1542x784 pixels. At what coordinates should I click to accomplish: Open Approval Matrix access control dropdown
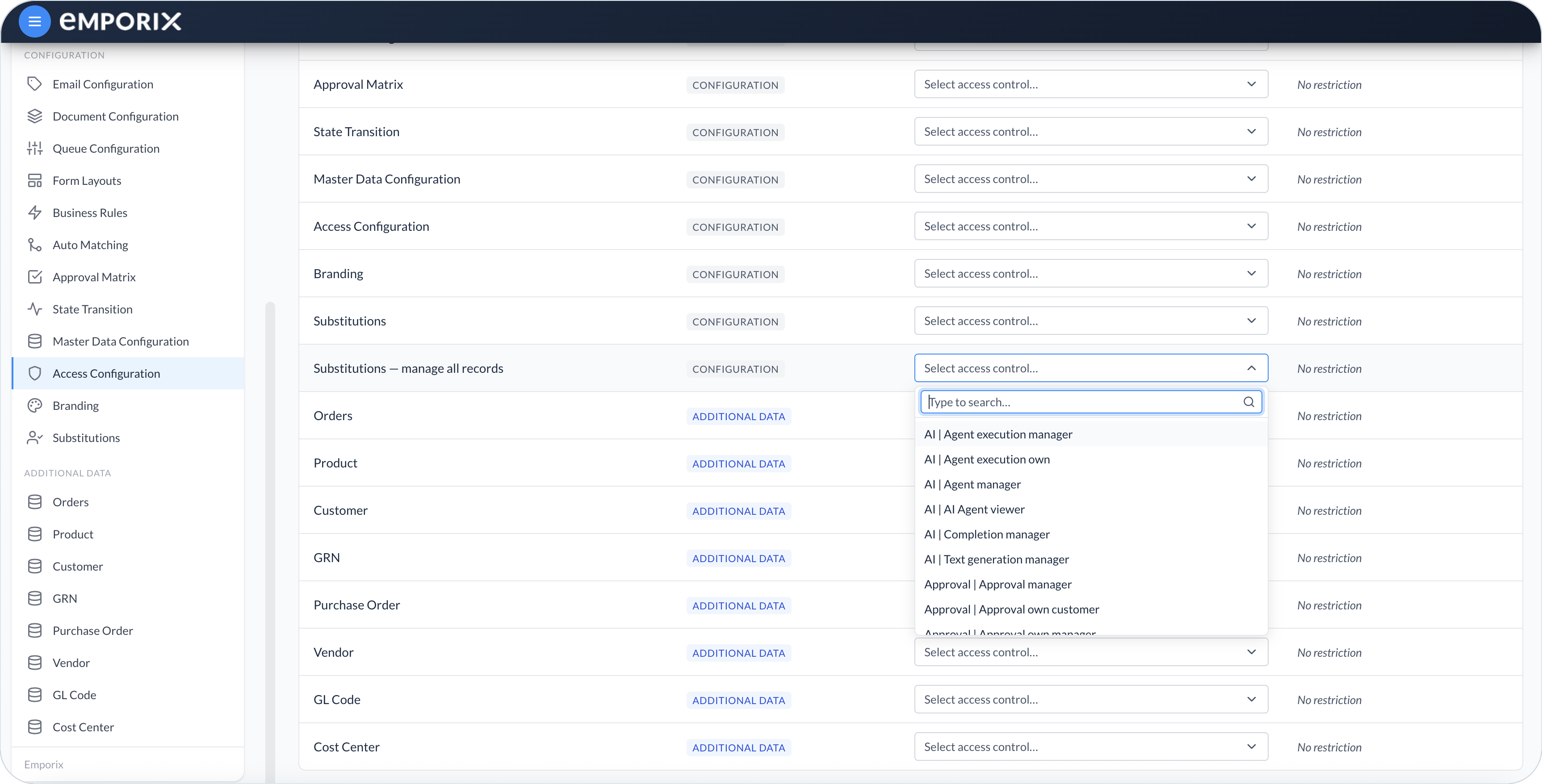pyautogui.click(x=1091, y=84)
